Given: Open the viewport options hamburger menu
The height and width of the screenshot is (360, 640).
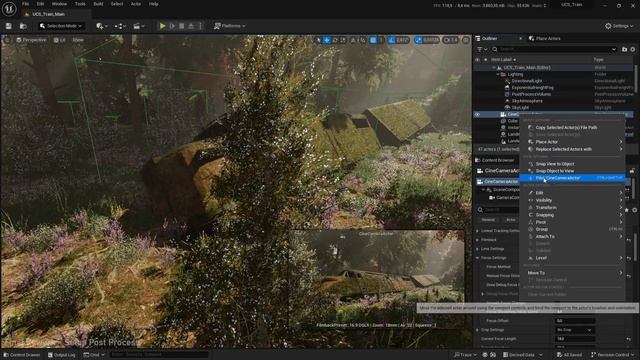Looking at the screenshot, I should (x=7, y=40).
